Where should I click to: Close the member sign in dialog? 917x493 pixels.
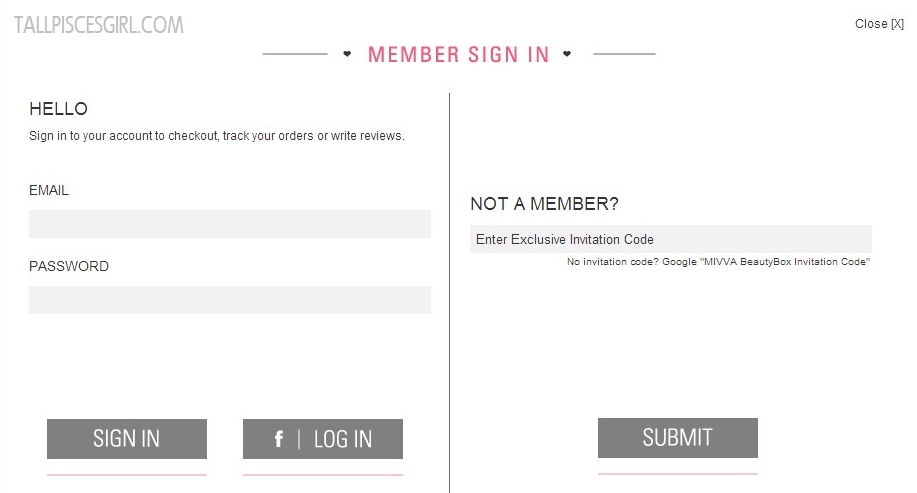(879, 24)
